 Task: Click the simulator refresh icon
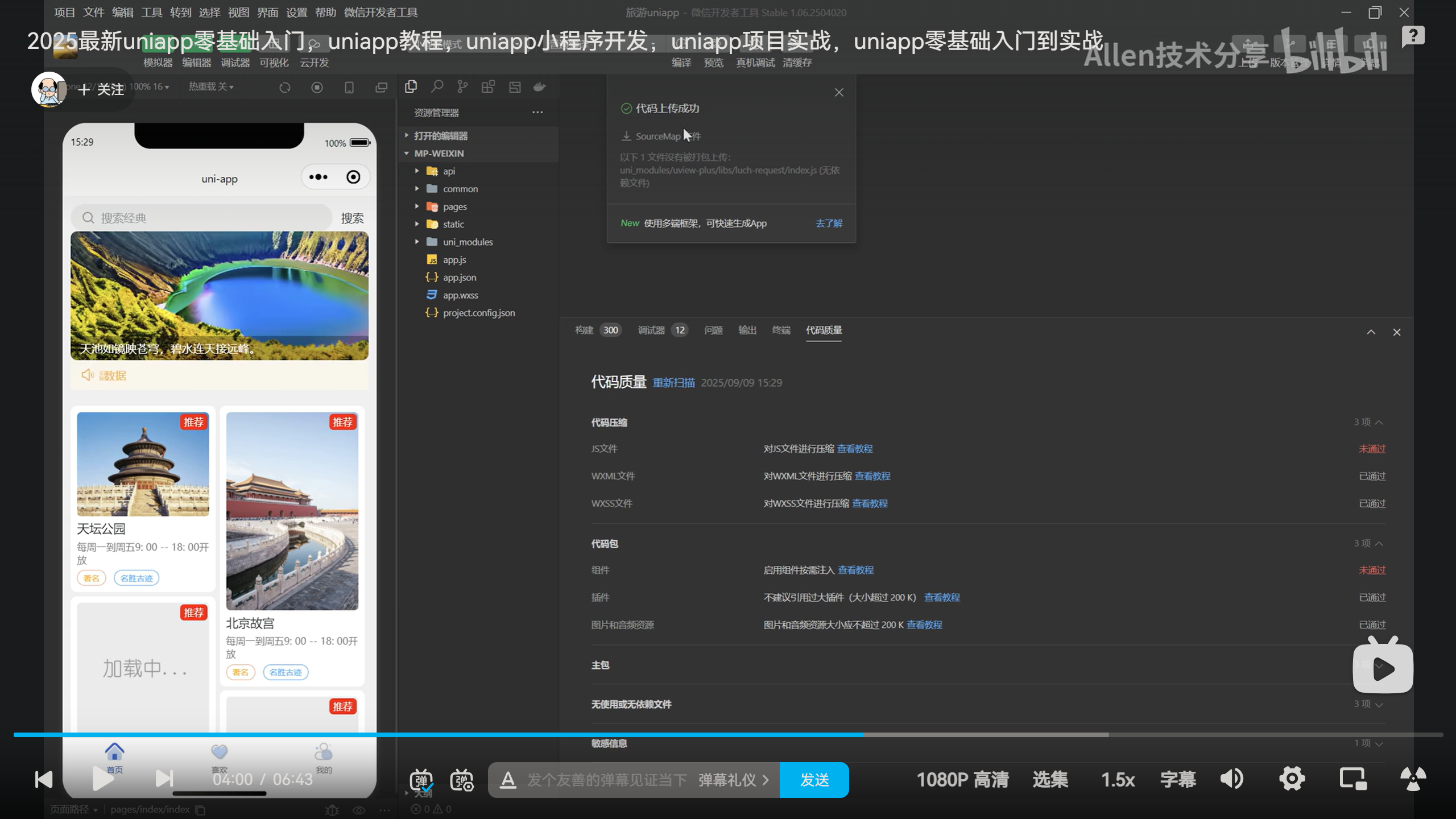(285, 87)
